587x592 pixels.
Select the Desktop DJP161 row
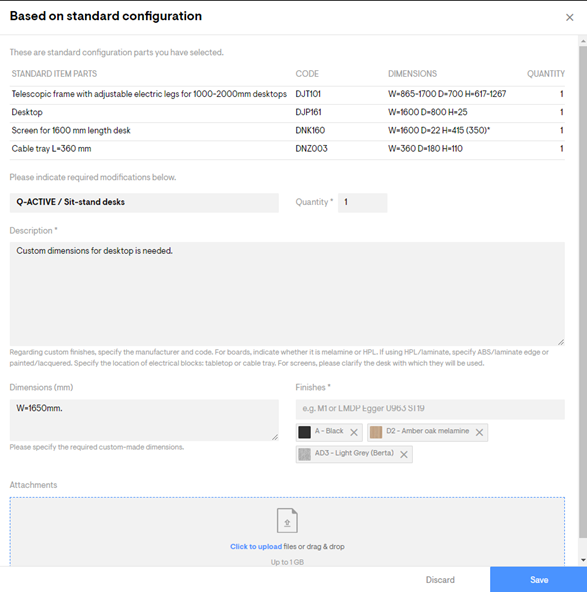[287, 113]
